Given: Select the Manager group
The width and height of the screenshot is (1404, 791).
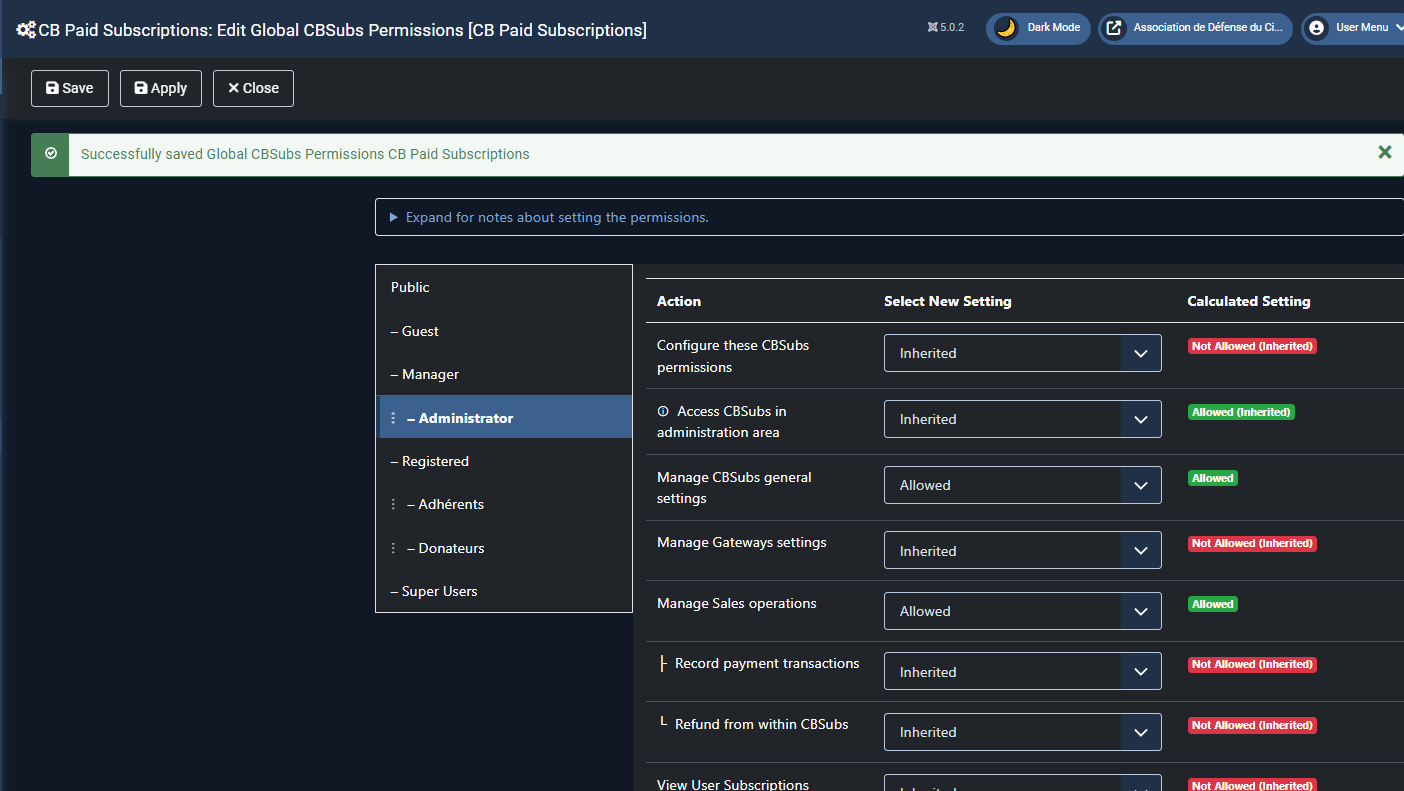Looking at the screenshot, I should click(504, 374).
